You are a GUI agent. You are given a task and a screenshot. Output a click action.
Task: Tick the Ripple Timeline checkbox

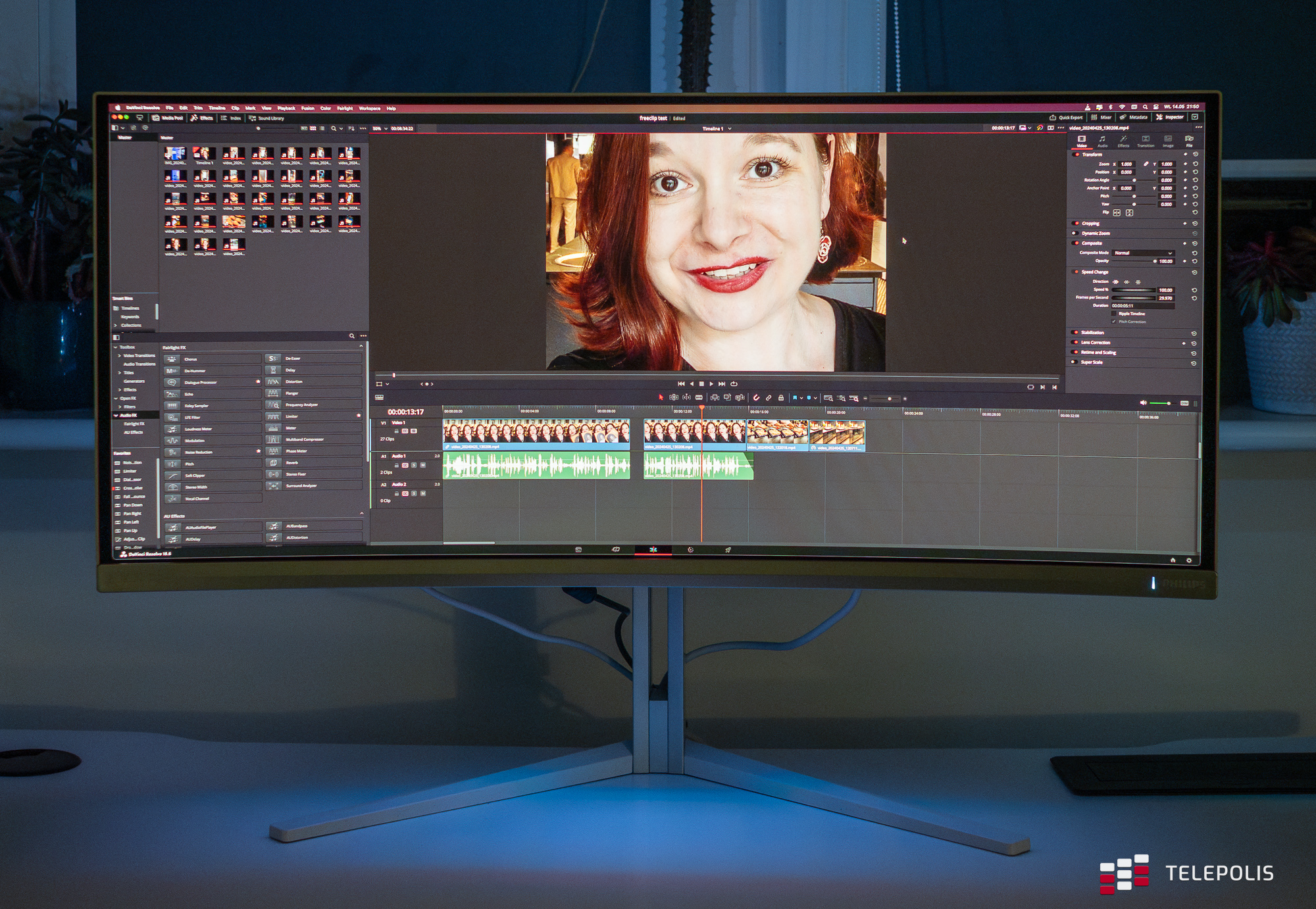[x=1113, y=314]
